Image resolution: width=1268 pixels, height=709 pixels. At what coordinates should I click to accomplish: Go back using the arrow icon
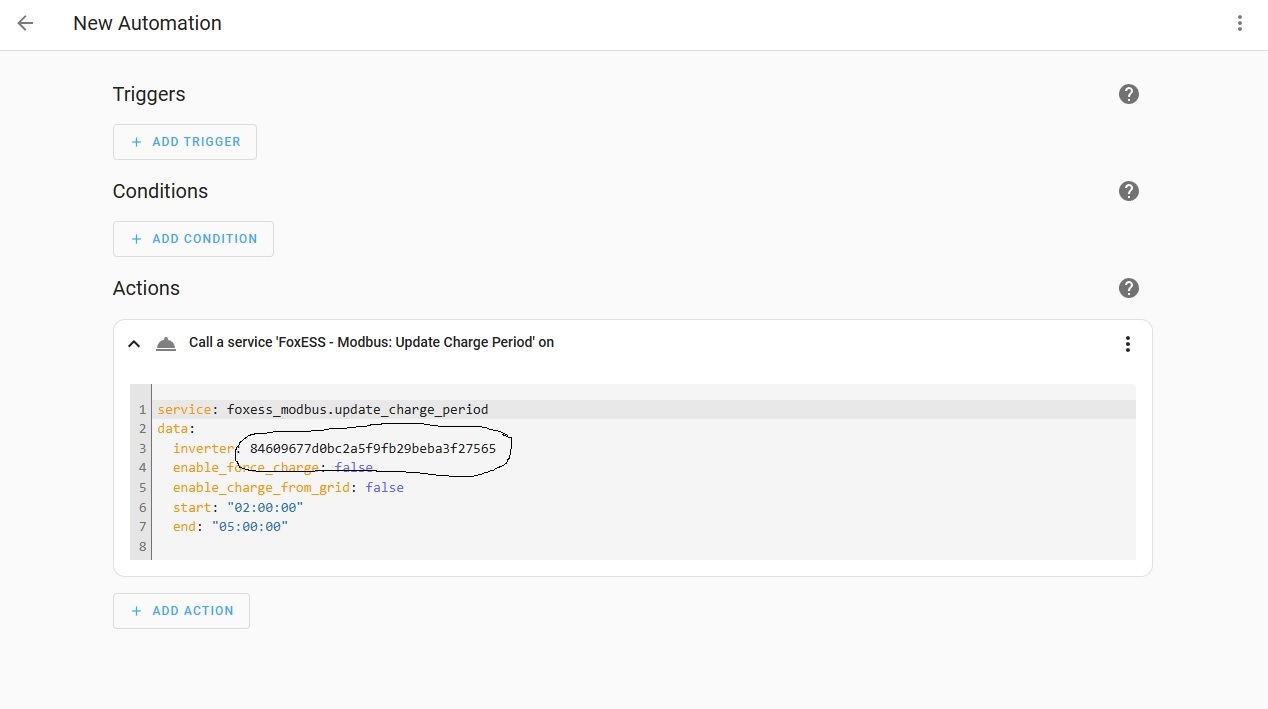[26, 23]
